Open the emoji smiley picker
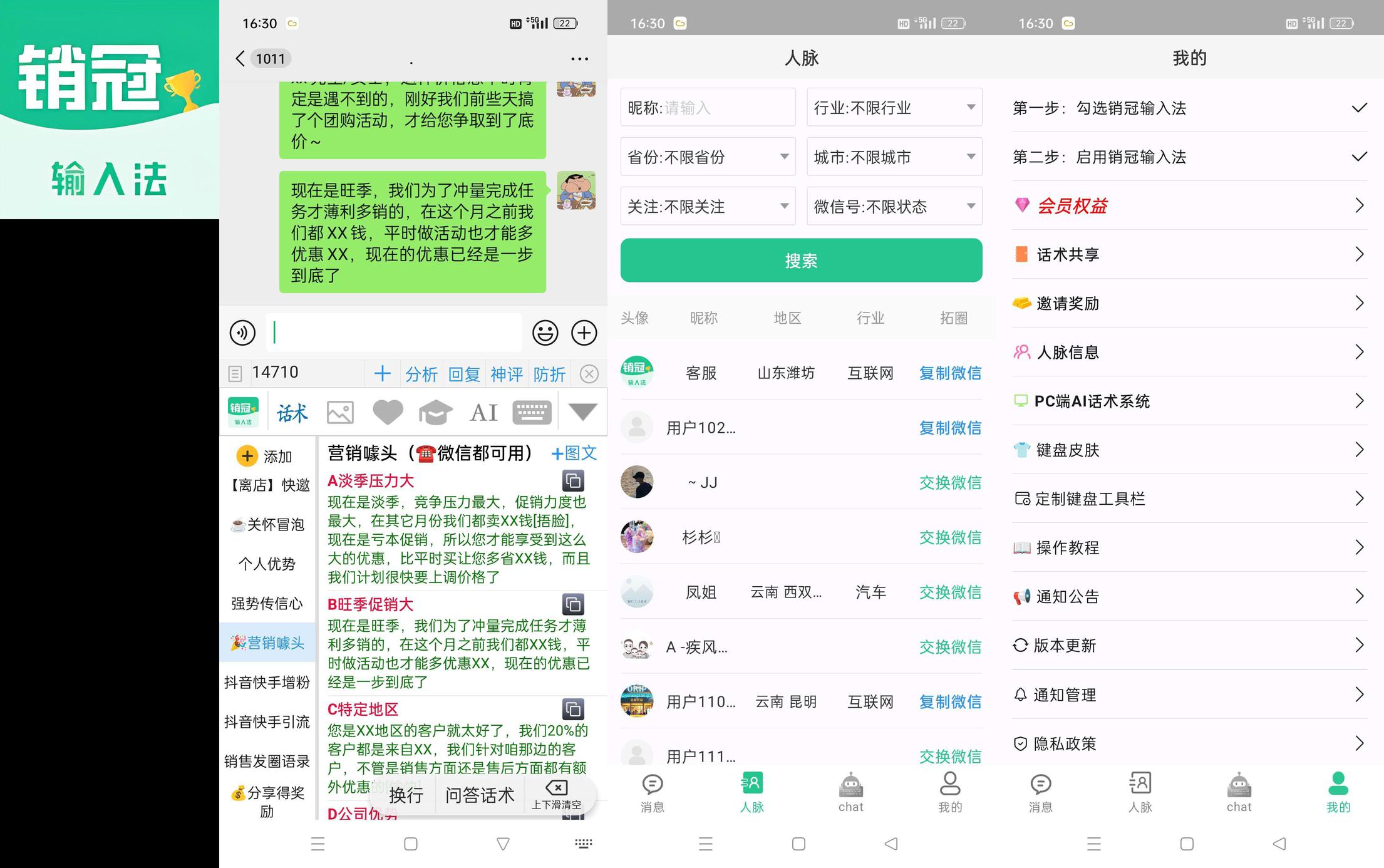 (545, 333)
